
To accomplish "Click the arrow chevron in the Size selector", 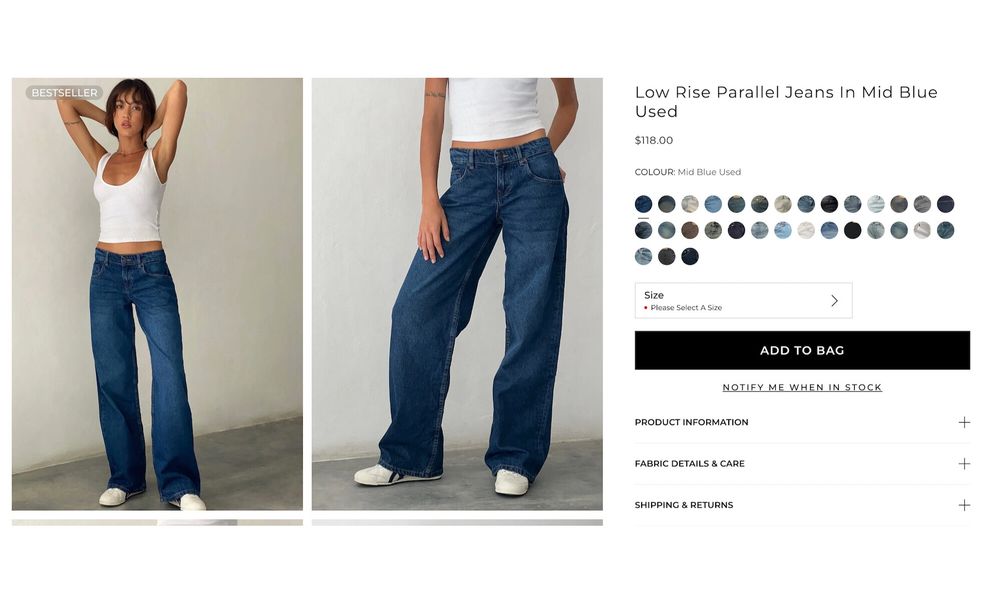I will tap(834, 301).
